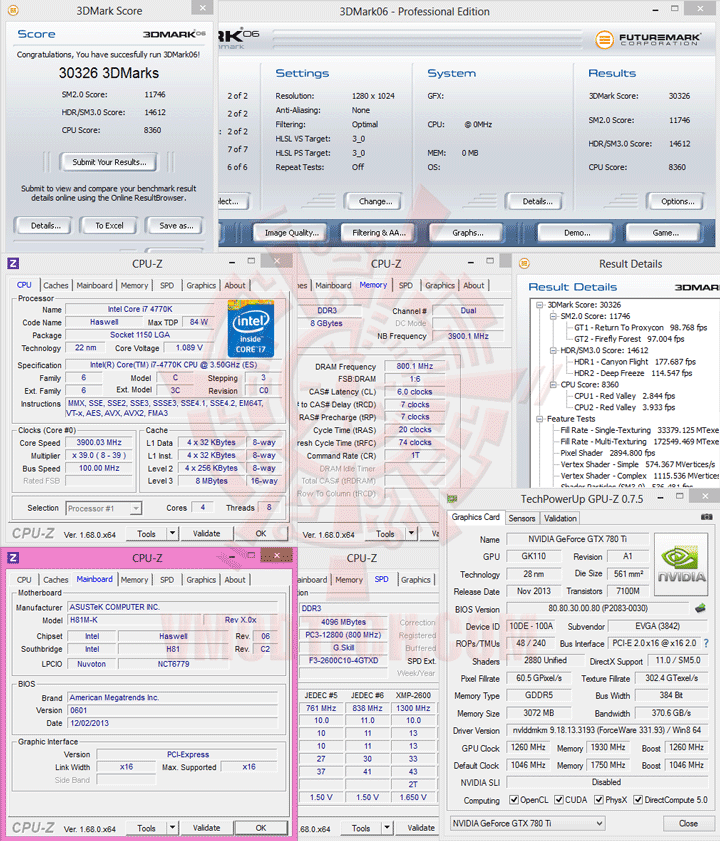Click the GPU-Z title bar icon
The width and height of the screenshot is (720, 841).
pyautogui.click(x=452, y=499)
